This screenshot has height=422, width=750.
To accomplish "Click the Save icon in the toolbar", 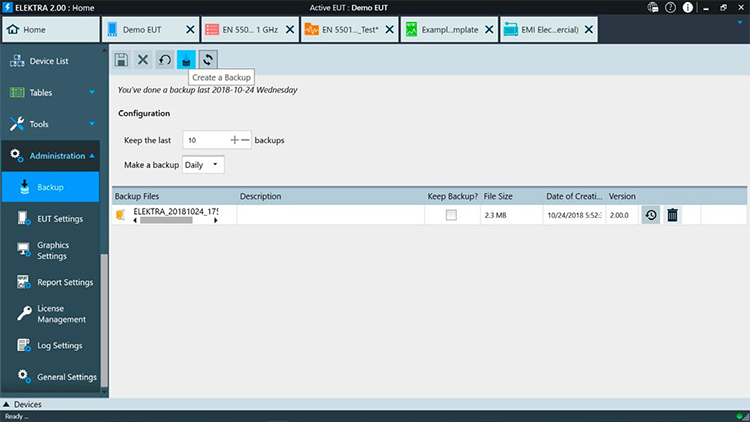I will [121, 60].
